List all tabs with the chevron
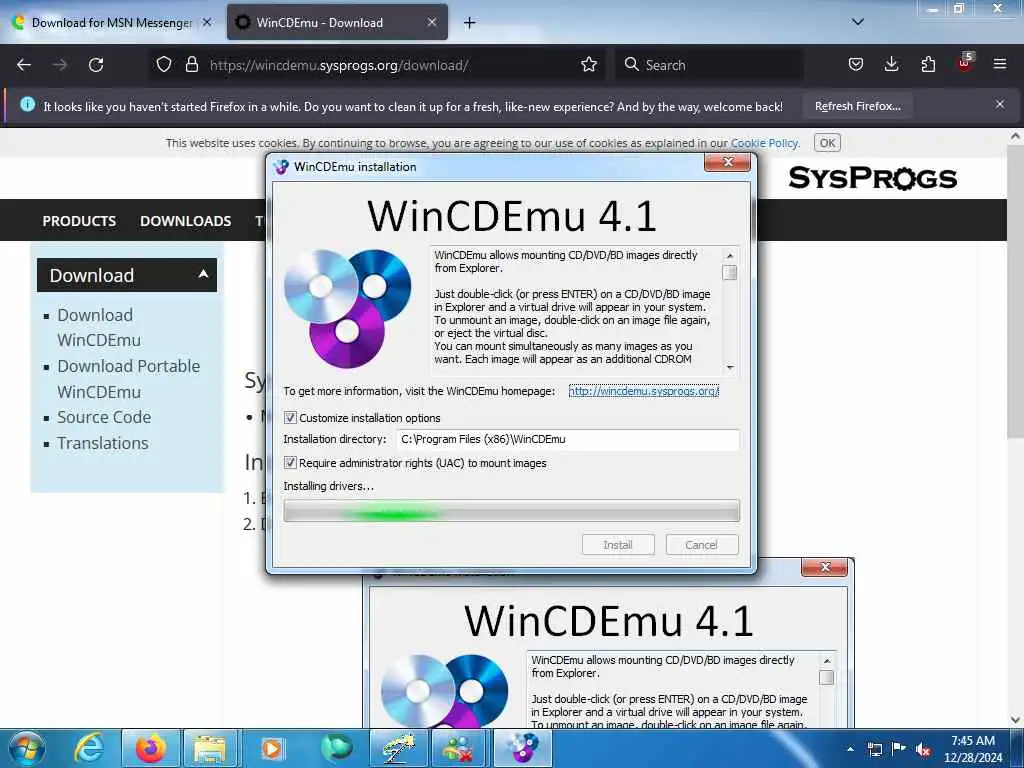This screenshot has width=1024, height=768. click(x=858, y=22)
